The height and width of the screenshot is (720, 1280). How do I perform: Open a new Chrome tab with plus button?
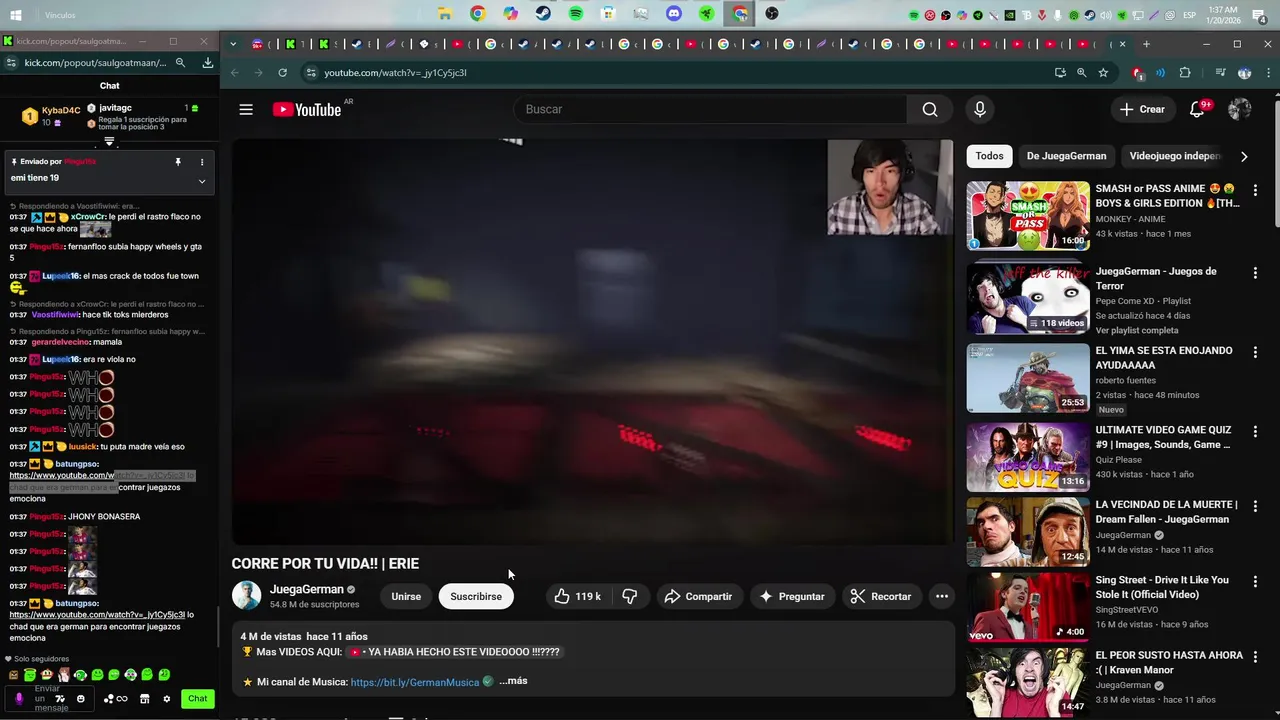(x=1146, y=44)
